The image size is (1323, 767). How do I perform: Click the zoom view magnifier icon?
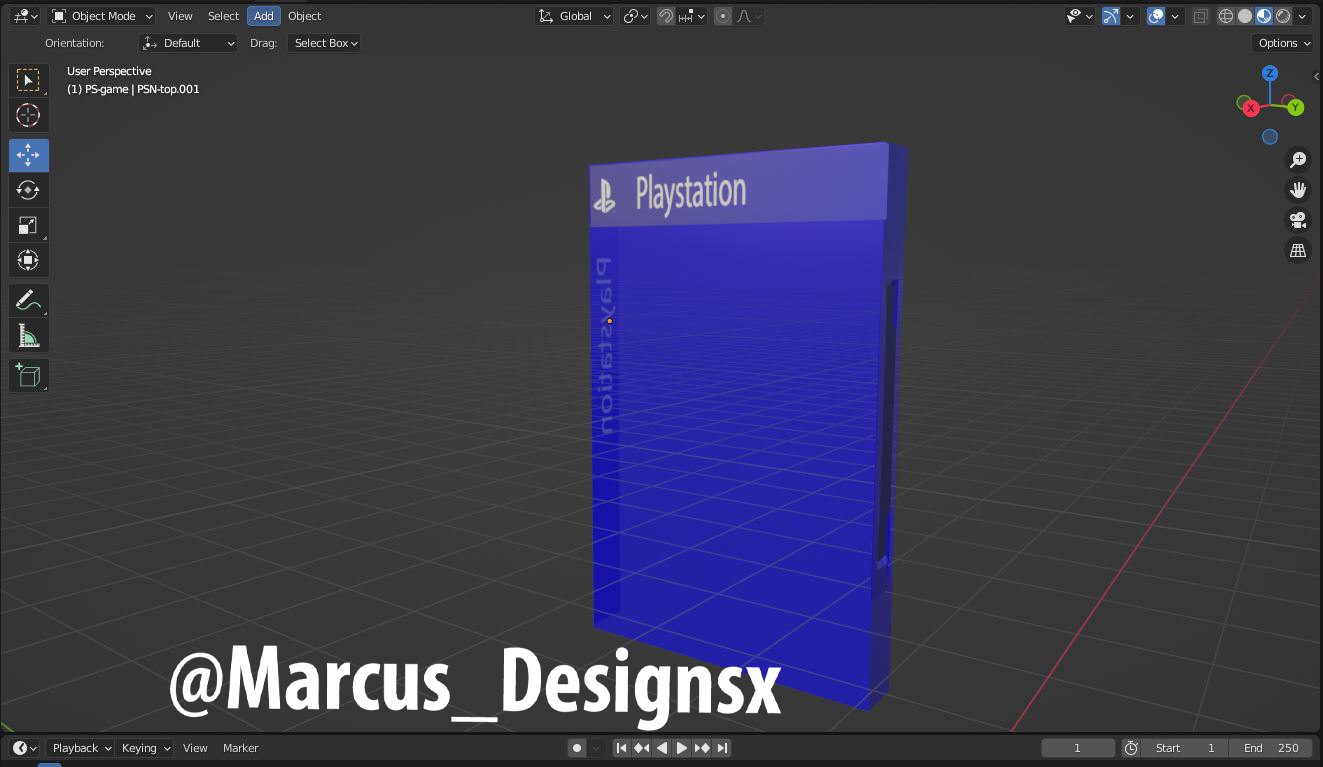pos(1298,160)
